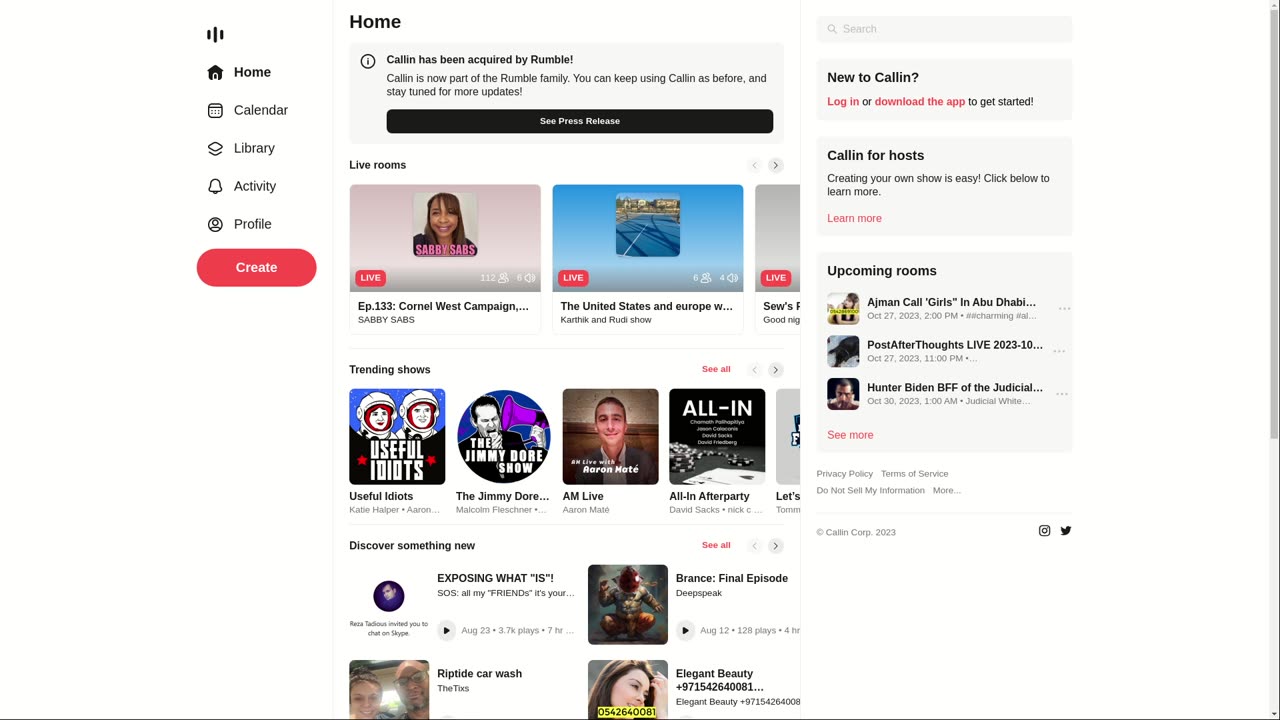Open Callin's Instagram icon
The height and width of the screenshot is (720, 1280).
tap(1045, 531)
